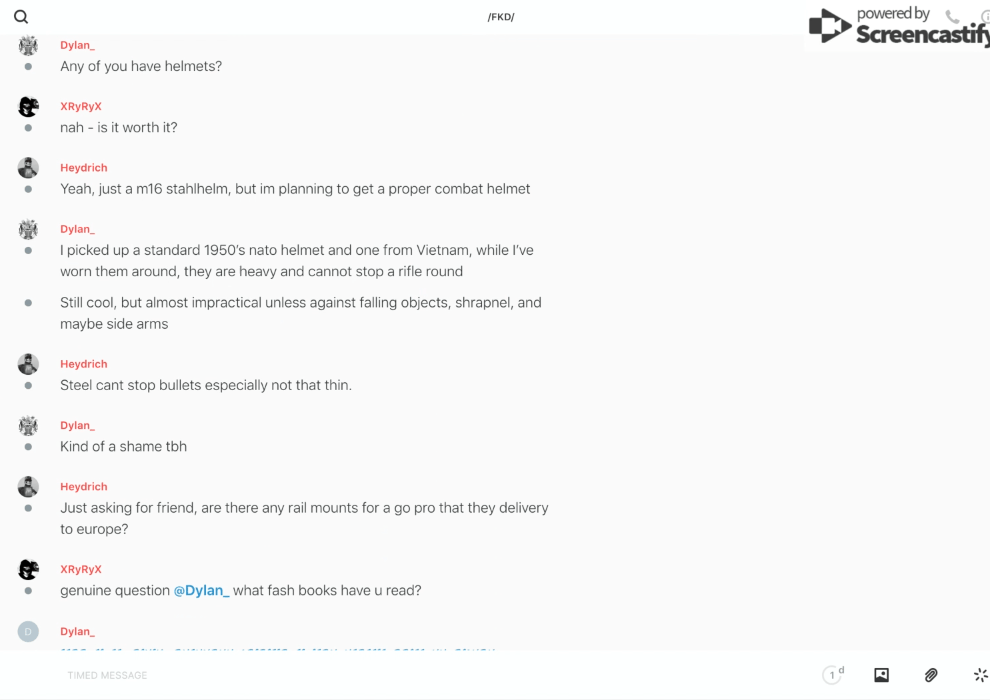Click XRyRyX name above the fash books question

click(80, 569)
